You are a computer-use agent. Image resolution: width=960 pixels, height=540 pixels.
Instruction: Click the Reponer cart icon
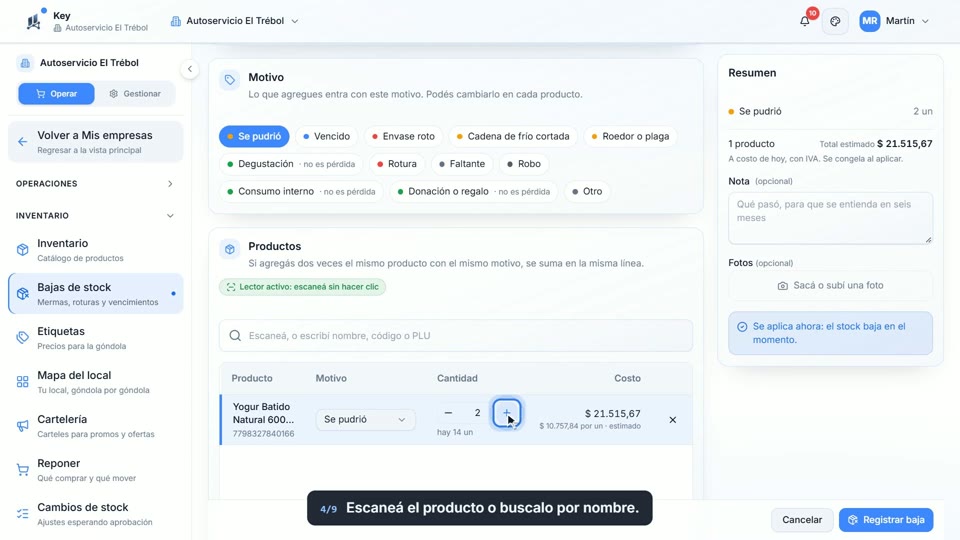point(23,470)
